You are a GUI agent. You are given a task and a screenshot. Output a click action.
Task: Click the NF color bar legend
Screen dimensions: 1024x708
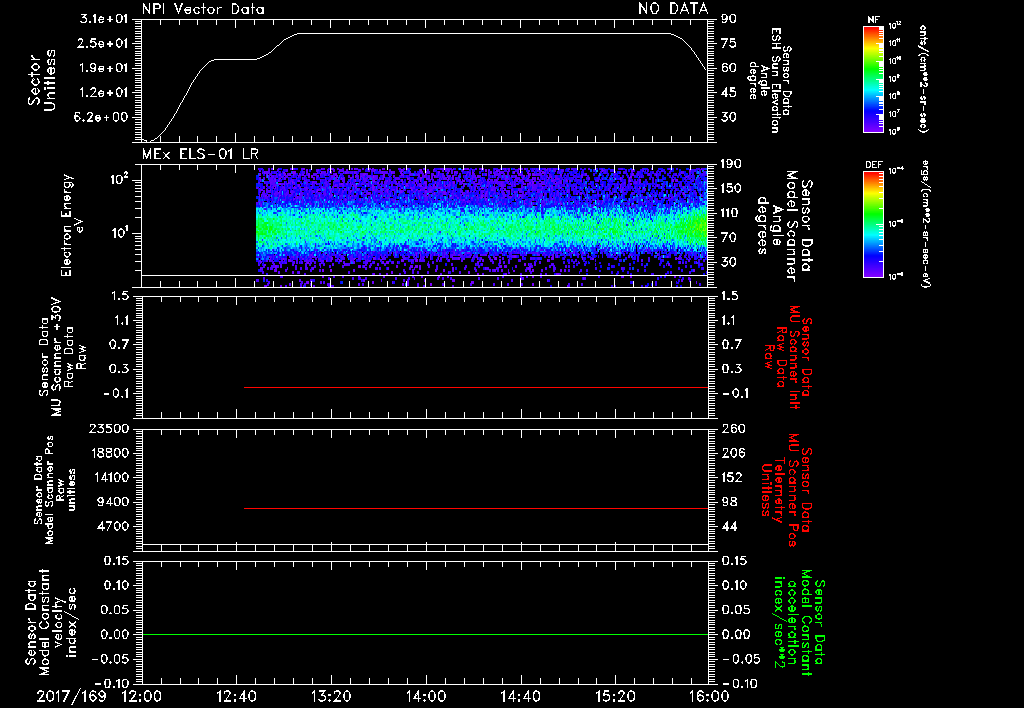(x=874, y=78)
